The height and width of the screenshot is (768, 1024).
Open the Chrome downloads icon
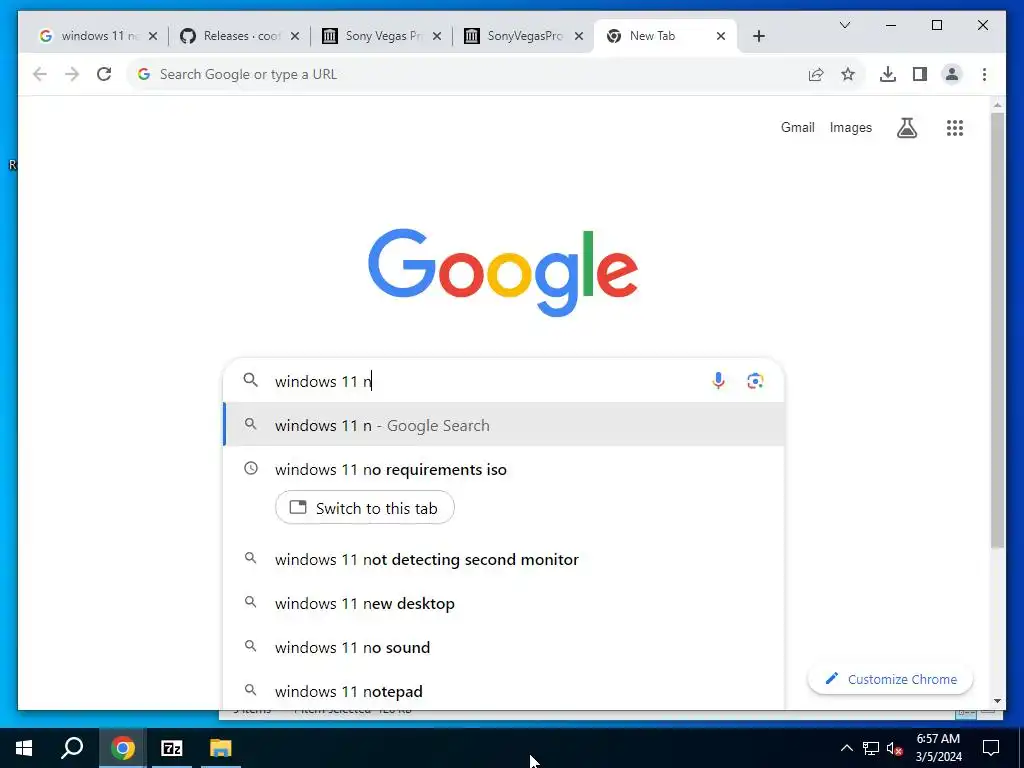click(888, 74)
